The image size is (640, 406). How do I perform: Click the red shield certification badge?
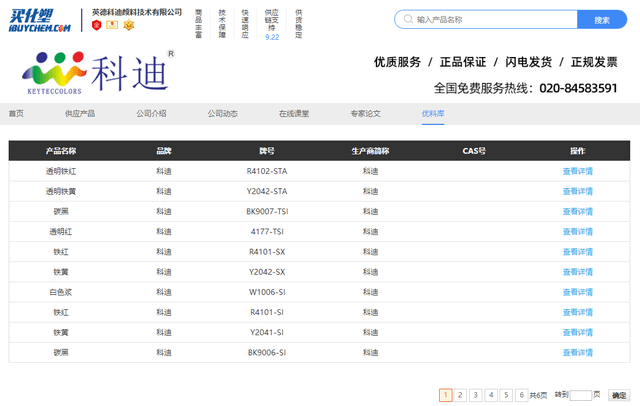(96, 25)
